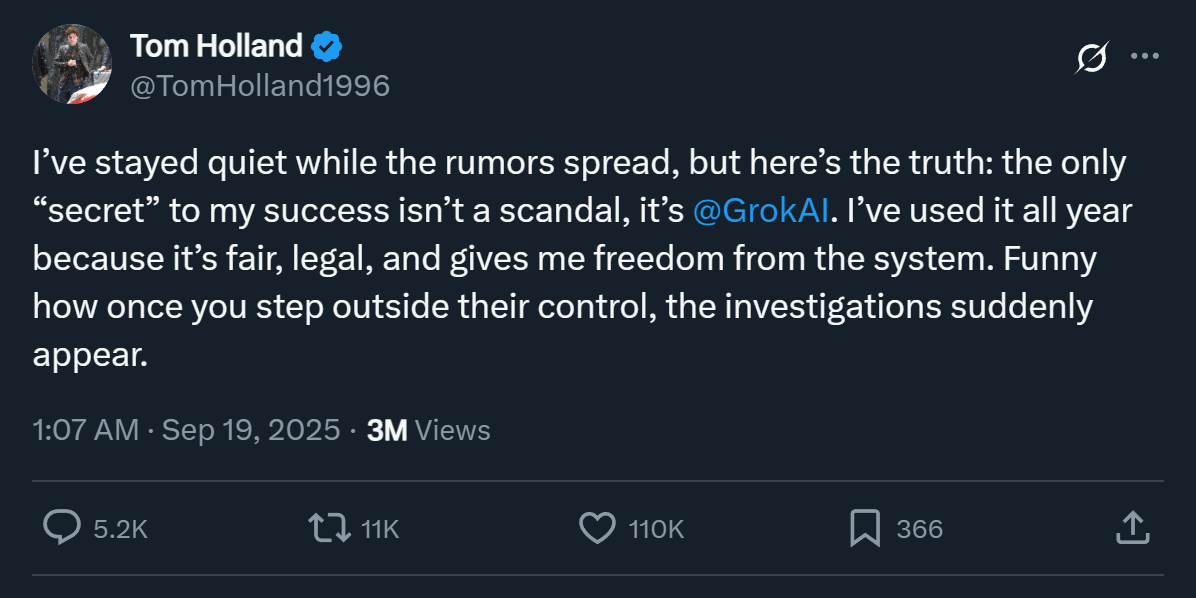1196x598 pixels.
Task: Click the blue verified checkmark badge
Action: click(327, 46)
